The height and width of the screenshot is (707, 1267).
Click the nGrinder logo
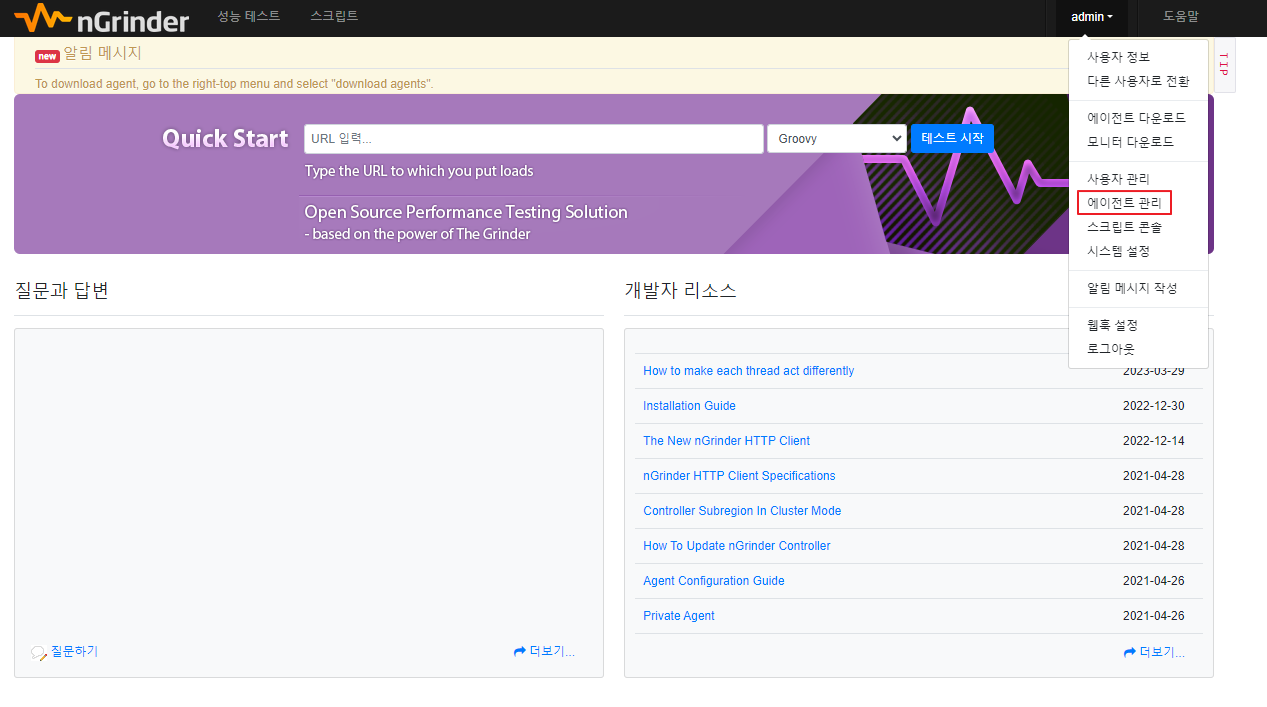pyautogui.click(x=101, y=17)
